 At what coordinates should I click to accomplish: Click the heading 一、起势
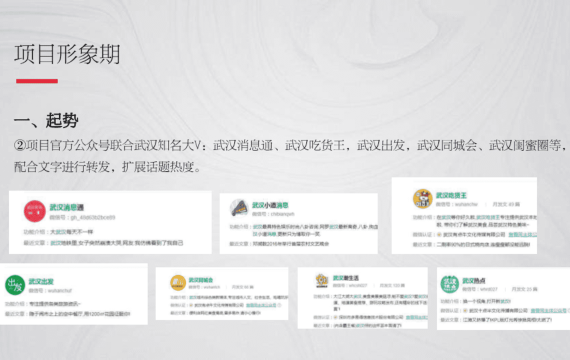coord(46,120)
